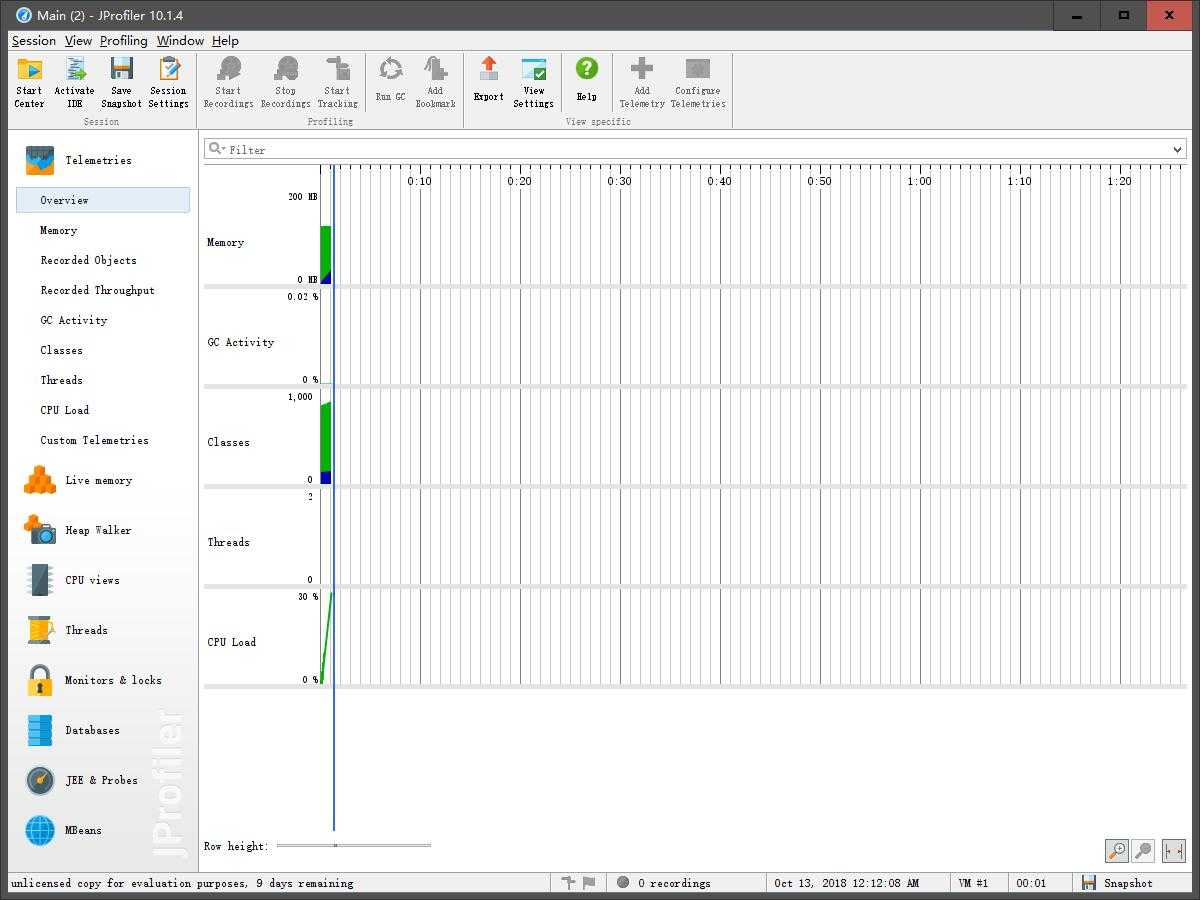Click the bookmark pin icon in status bar
The width and height of the screenshot is (1200, 900).
[x=568, y=883]
